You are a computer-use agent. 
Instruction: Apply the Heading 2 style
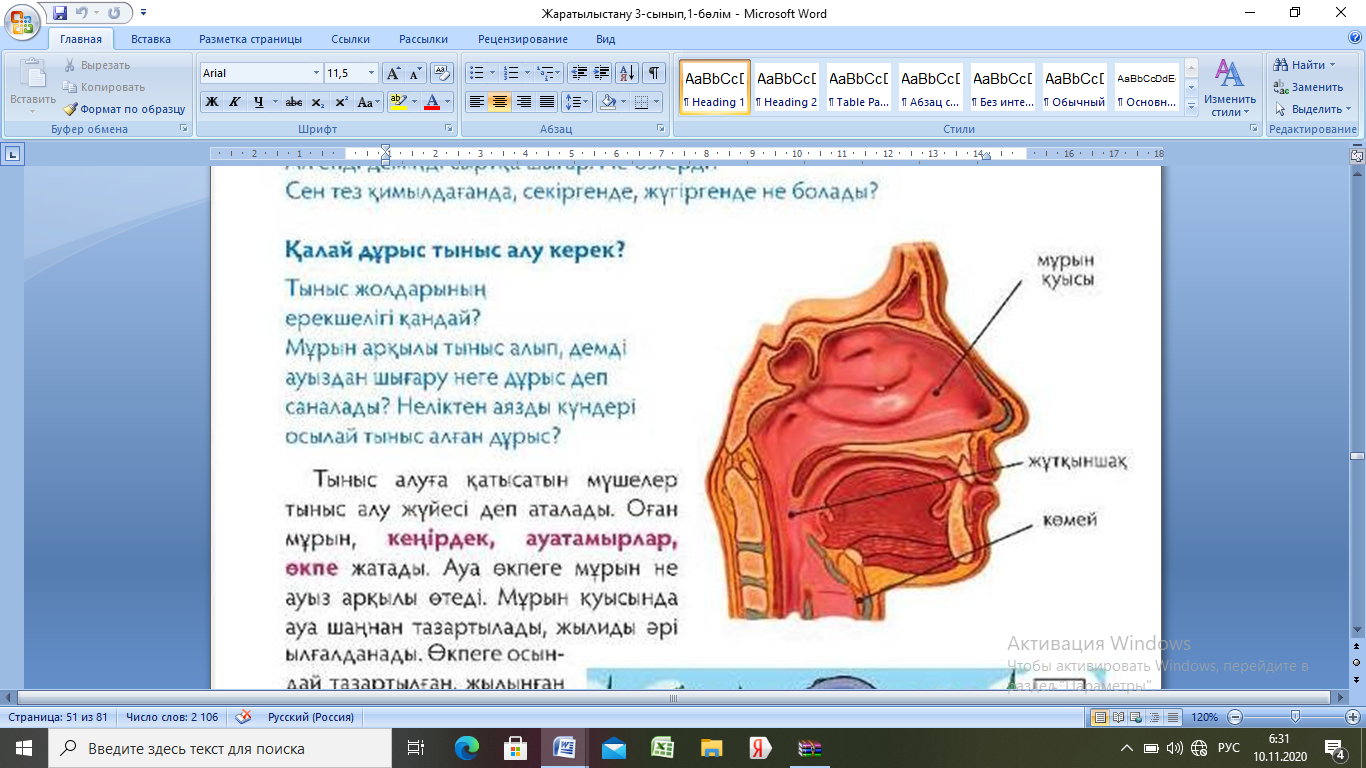(x=786, y=87)
